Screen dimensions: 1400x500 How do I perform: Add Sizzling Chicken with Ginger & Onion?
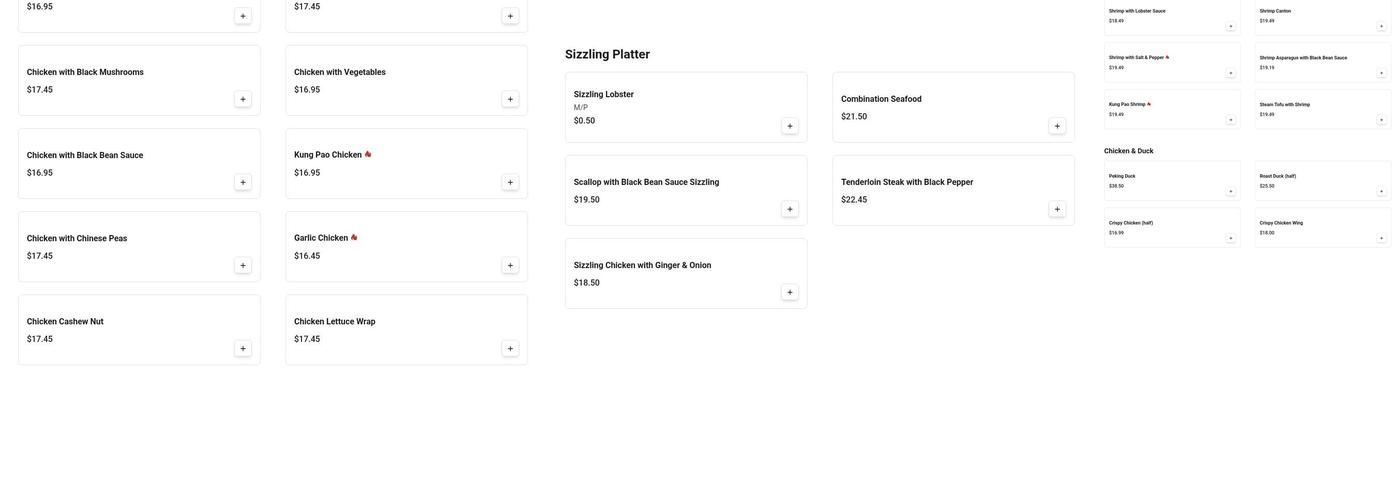click(x=790, y=293)
